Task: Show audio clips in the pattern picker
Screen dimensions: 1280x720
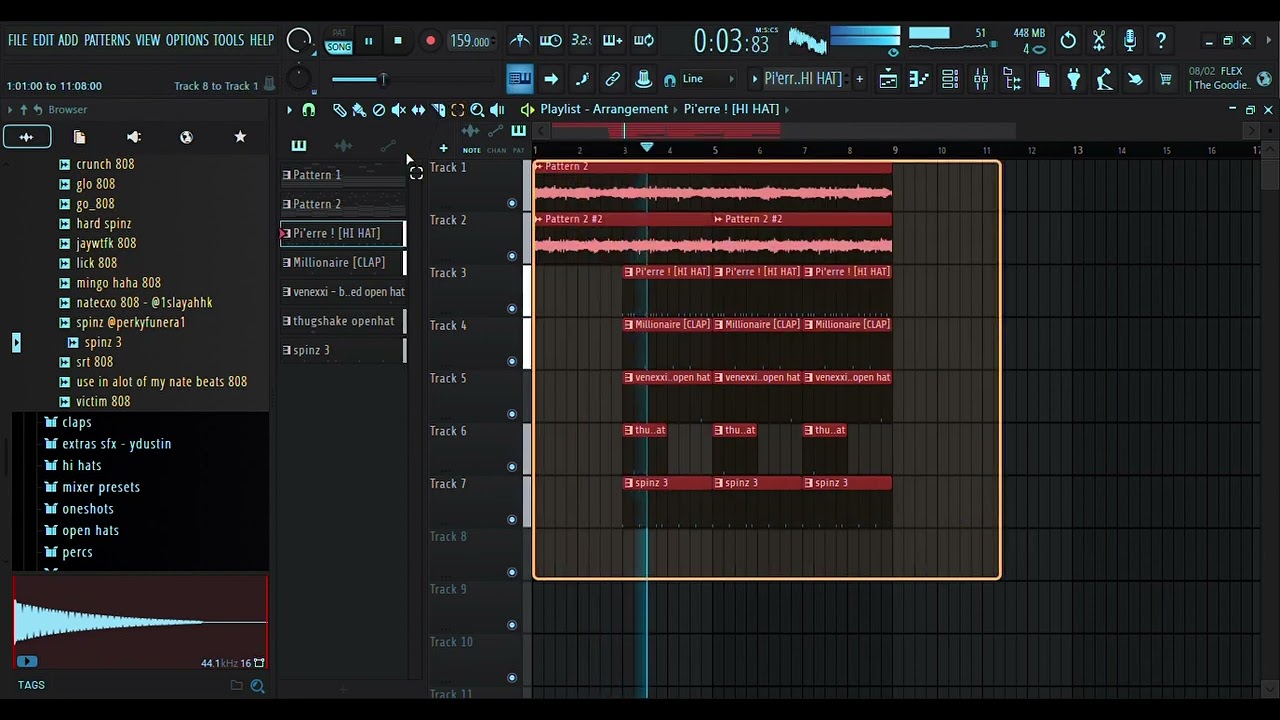Action: tap(343, 146)
